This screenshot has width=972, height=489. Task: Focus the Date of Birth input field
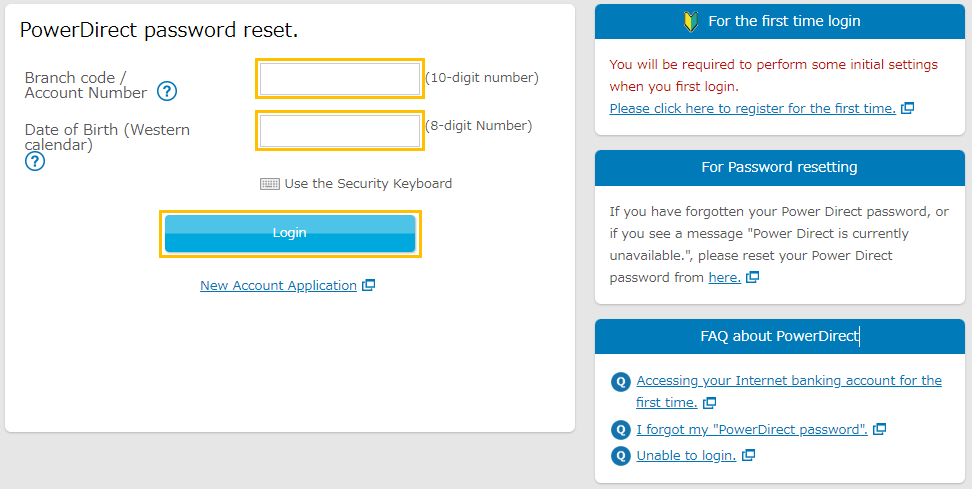[x=340, y=131]
